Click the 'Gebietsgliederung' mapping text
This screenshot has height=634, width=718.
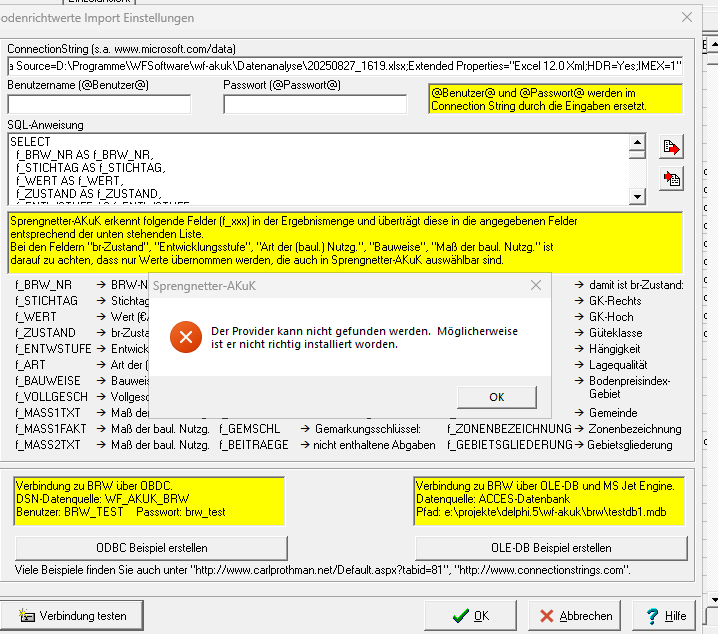tap(630, 445)
